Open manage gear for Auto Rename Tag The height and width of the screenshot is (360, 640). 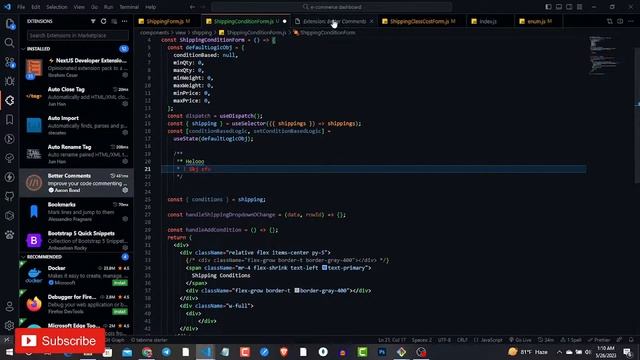click(125, 161)
